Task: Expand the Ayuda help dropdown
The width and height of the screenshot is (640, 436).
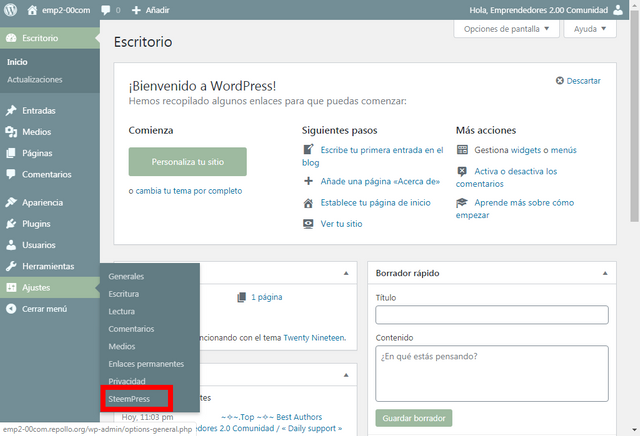Action: (590, 29)
